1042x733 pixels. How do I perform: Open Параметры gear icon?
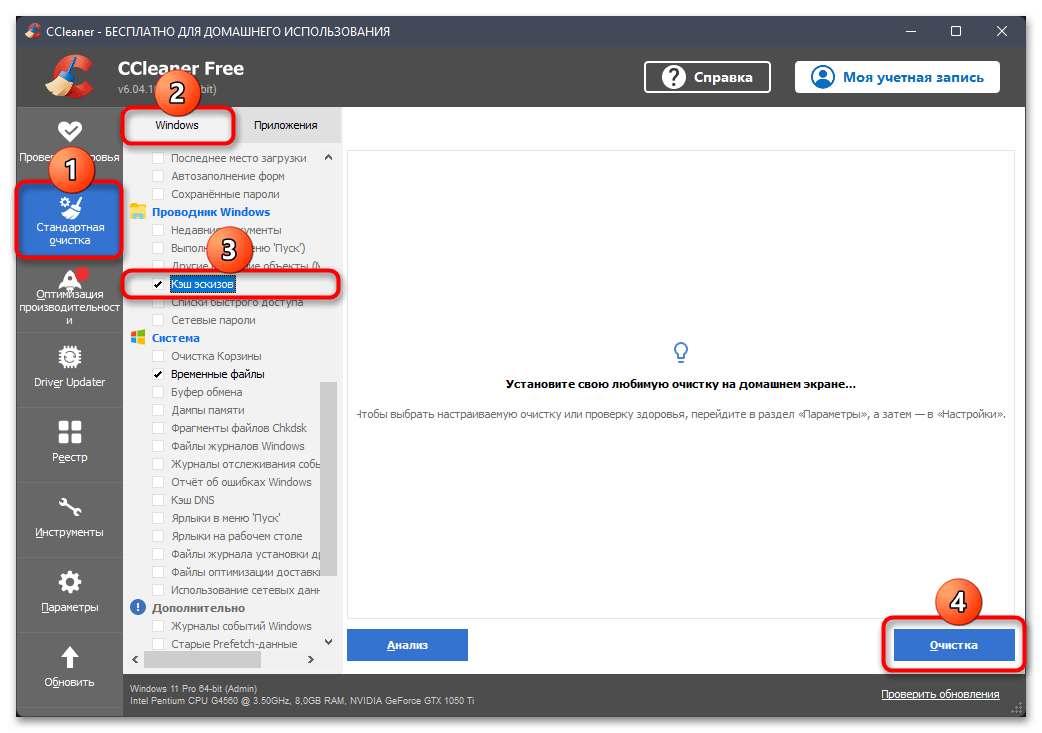(x=69, y=582)
